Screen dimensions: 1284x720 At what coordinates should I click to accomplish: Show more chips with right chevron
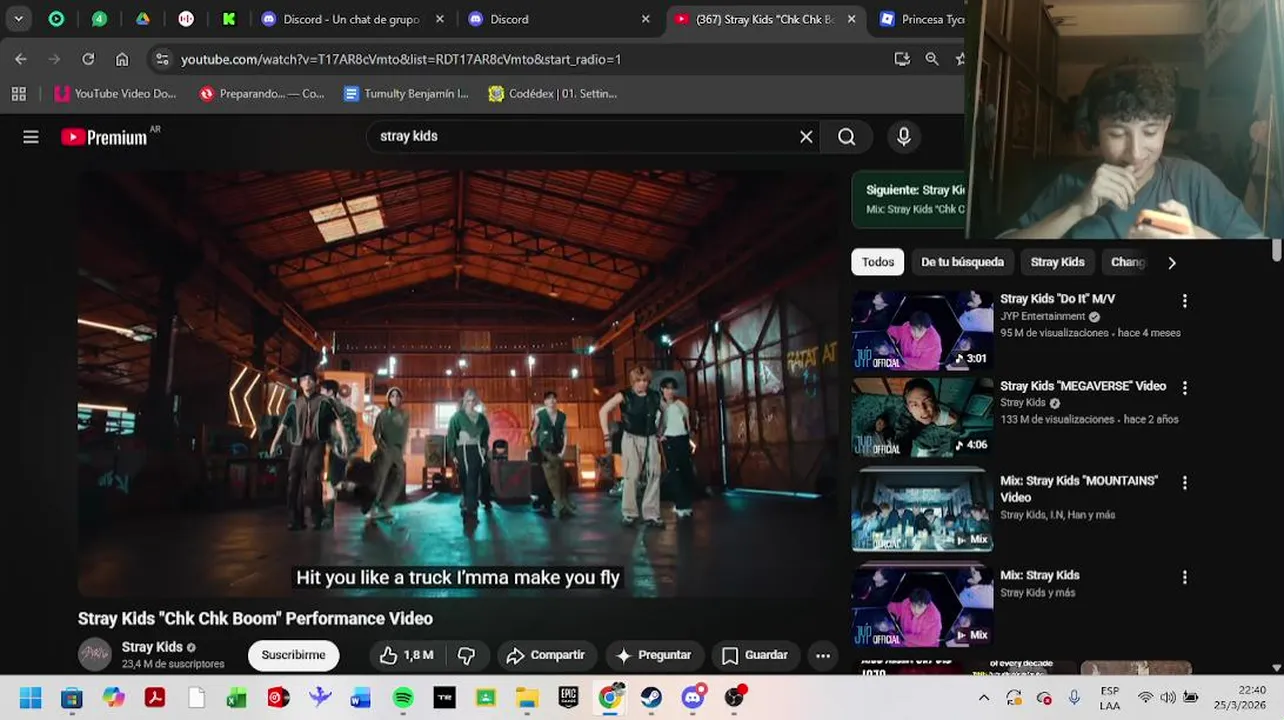(1172, 262)
